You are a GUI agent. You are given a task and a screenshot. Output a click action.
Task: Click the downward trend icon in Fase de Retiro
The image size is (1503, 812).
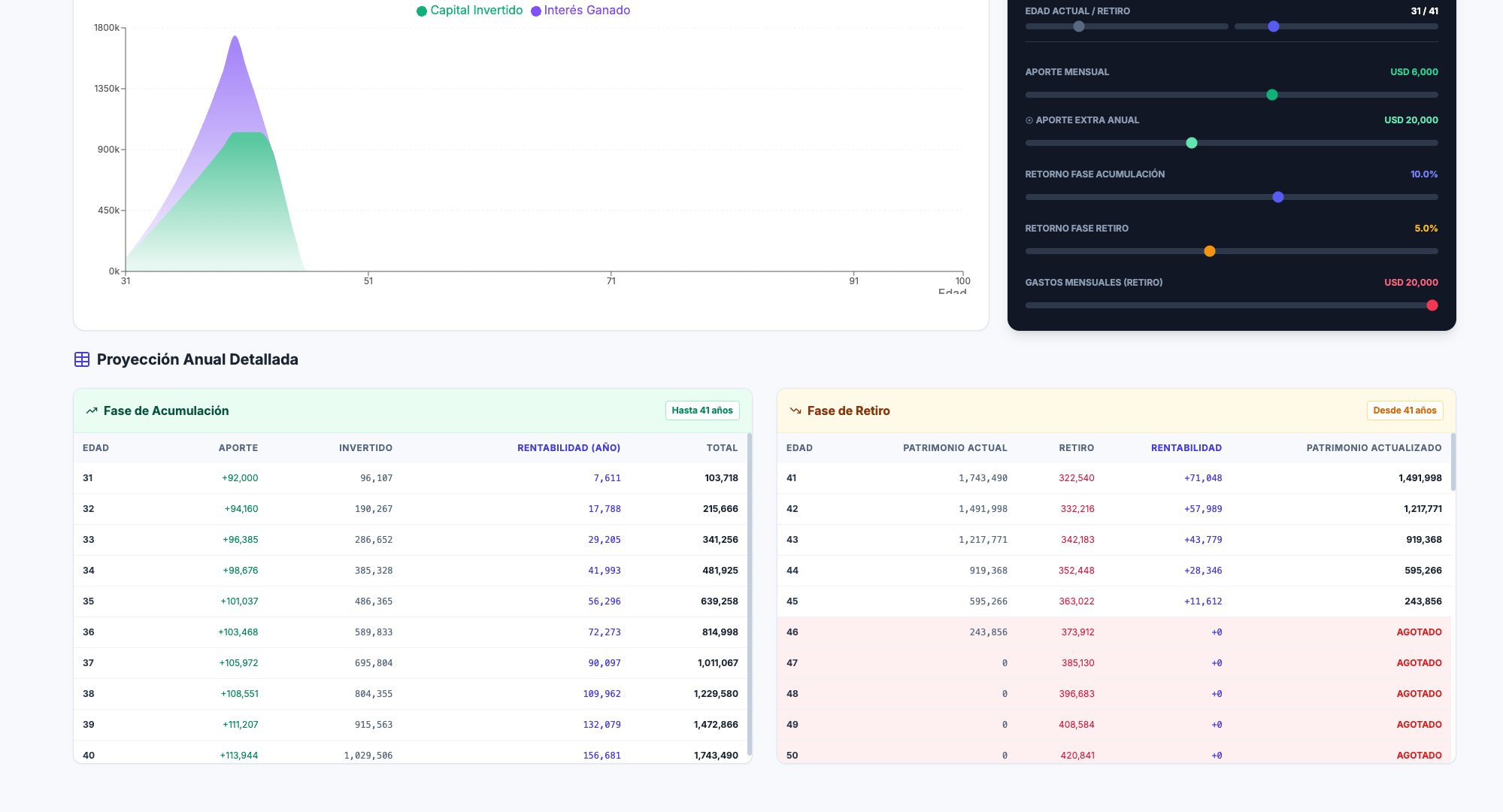(795, 411)
